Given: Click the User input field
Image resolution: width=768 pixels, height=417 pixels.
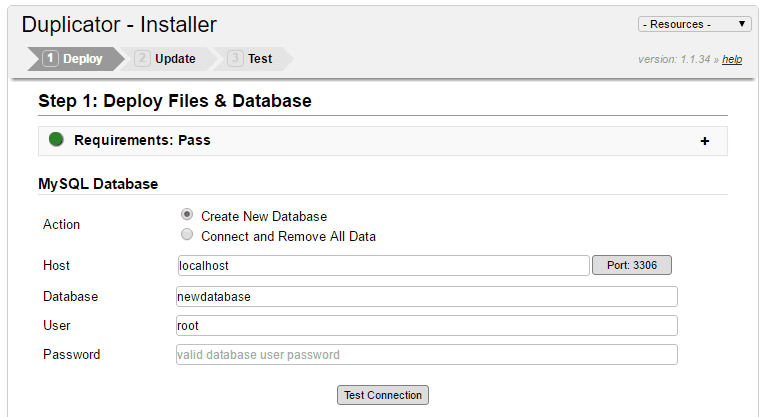Looking at the screenshot, I should (427, 325).
